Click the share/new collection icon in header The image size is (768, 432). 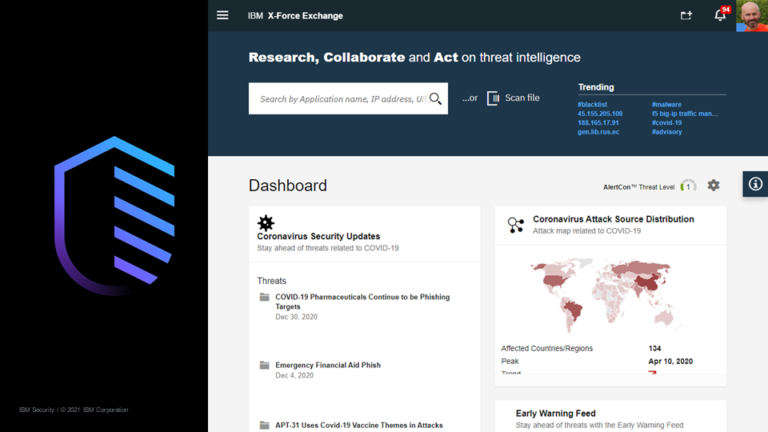686,16
